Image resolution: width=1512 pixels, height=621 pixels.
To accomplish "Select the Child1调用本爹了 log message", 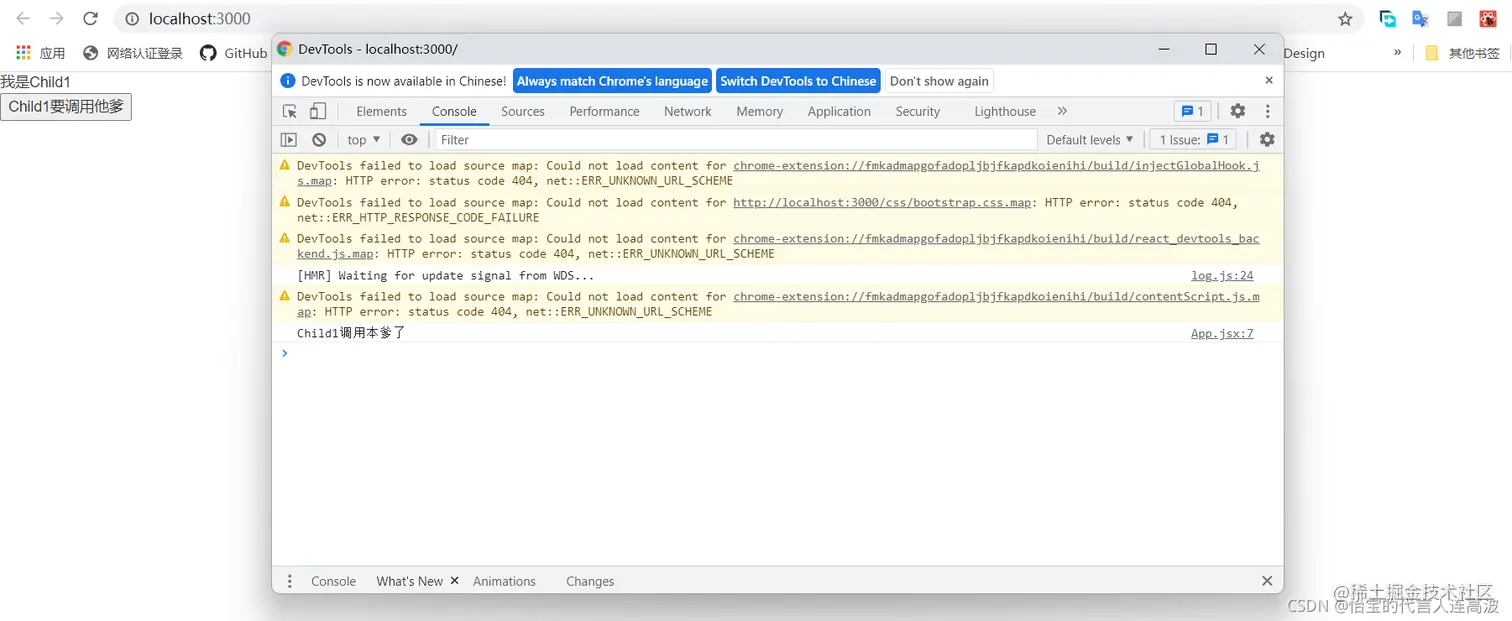I will [x=351, y=333].
